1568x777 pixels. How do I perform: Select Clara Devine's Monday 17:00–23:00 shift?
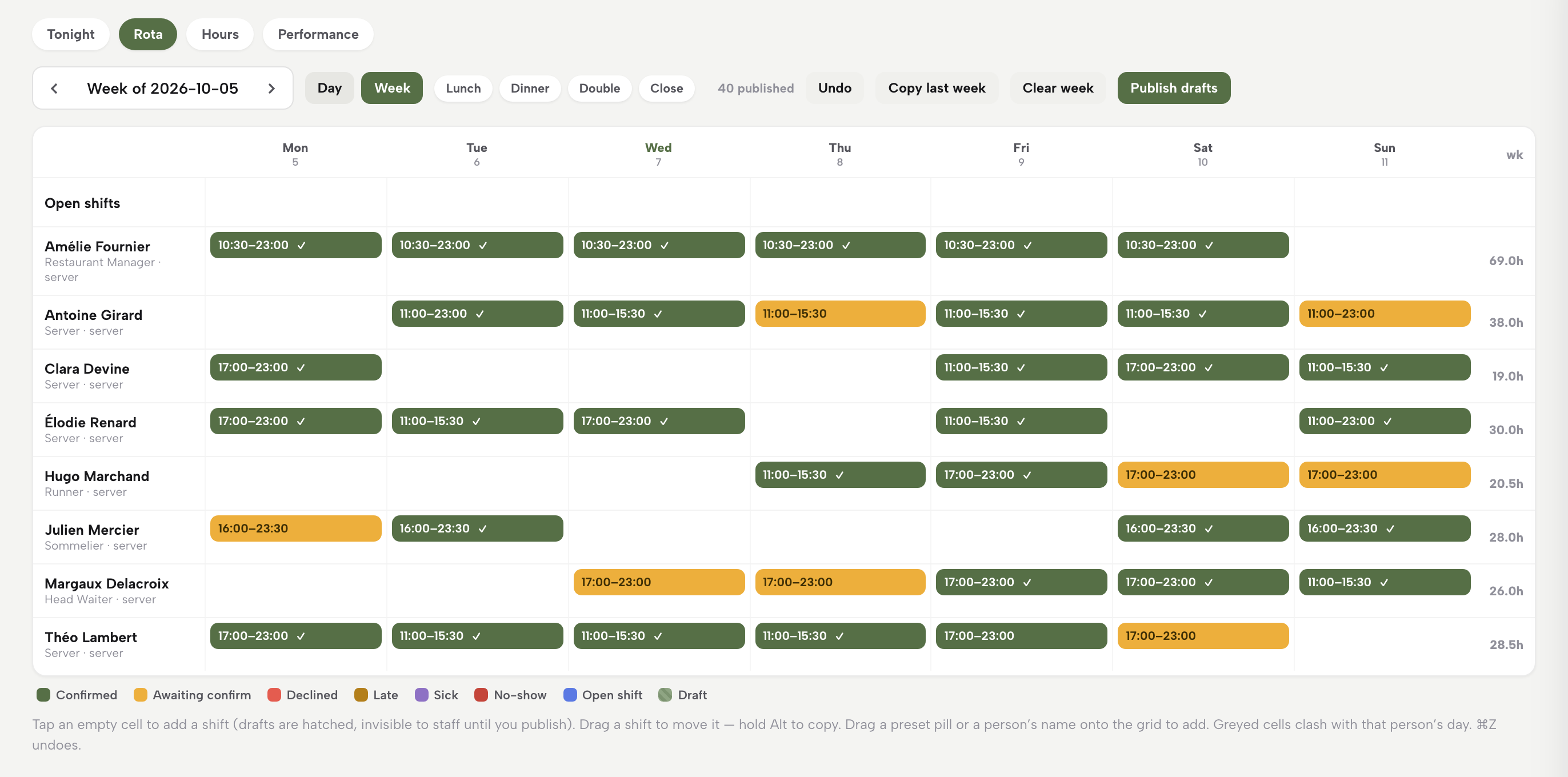(296, 367)
